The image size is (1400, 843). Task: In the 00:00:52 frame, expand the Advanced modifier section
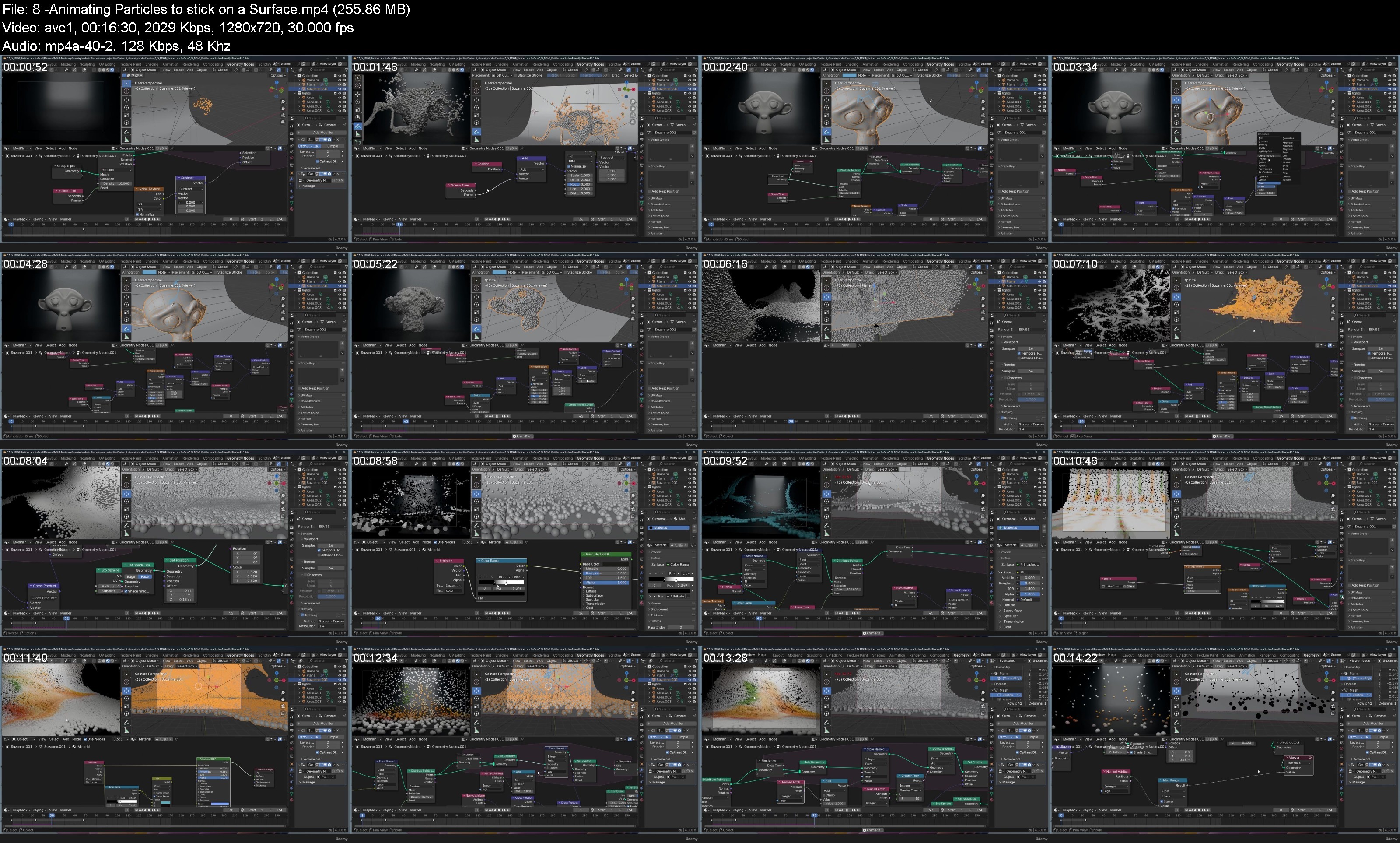coord(311,169)
